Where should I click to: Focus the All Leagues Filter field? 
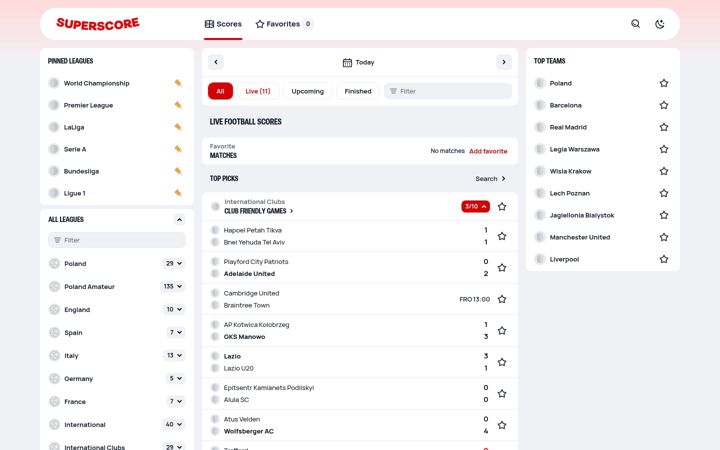pyautogui.click(x=117, y=240)
